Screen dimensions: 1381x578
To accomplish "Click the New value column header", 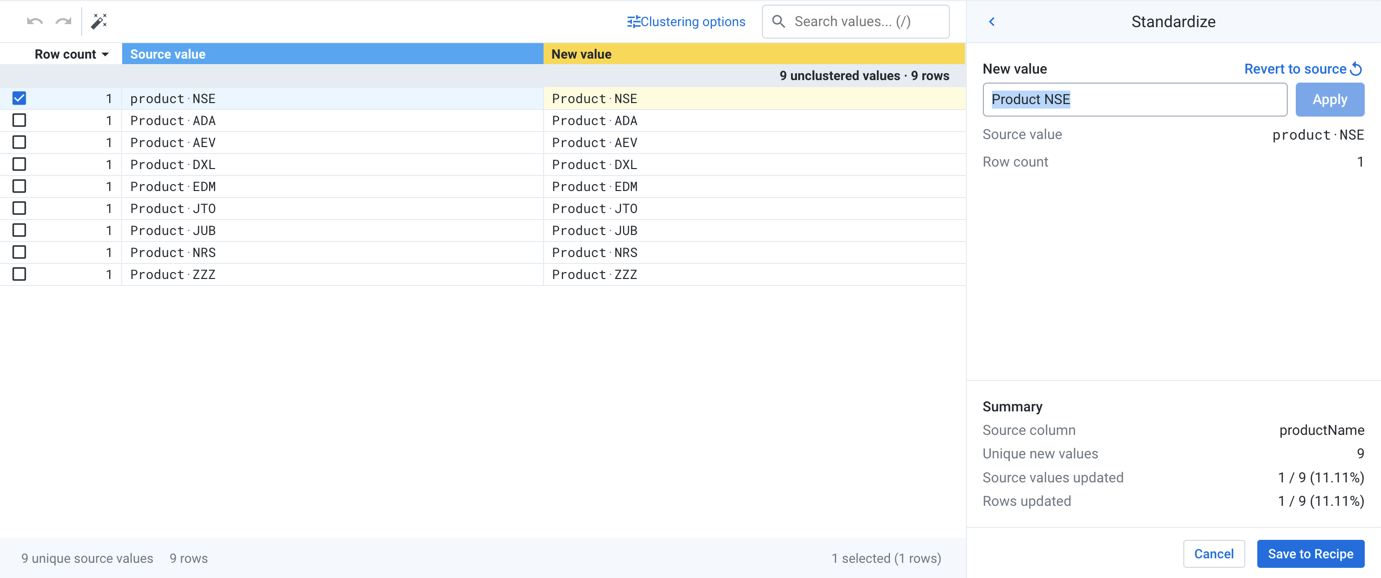I will (754, 54).
